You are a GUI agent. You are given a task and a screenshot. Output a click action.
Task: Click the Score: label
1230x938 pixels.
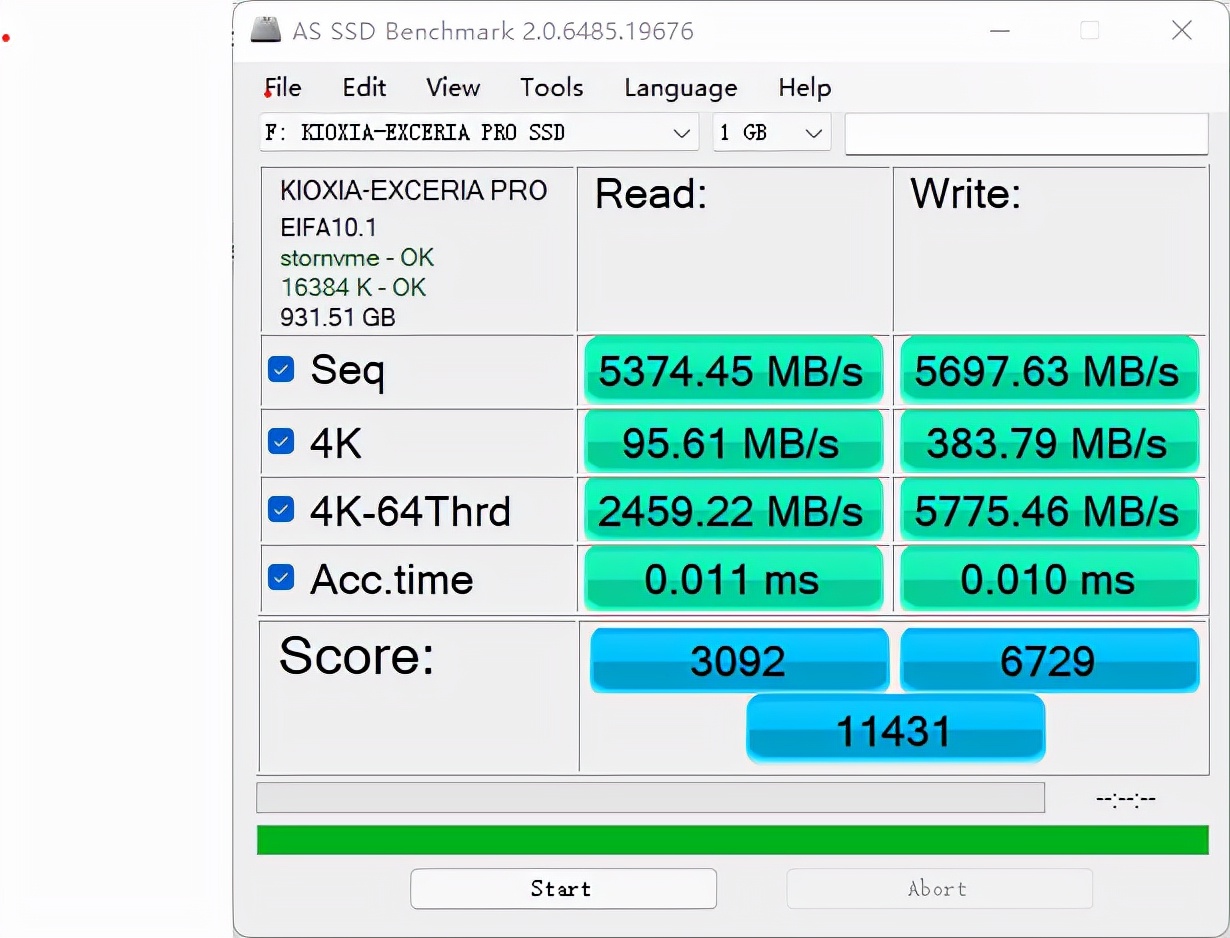coord(356,656)
